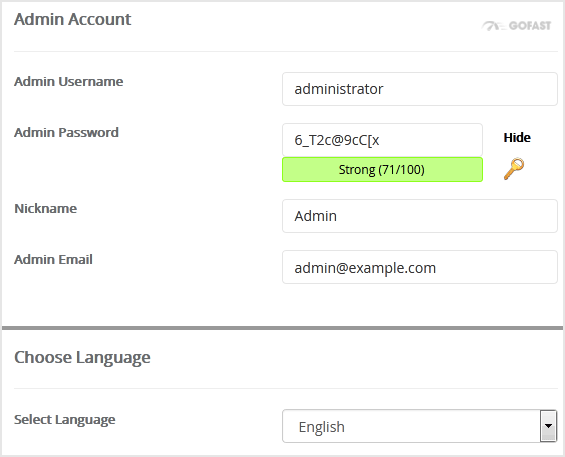Click the Admin Account section heading
565x457 pixels.
click(x=72, y=19)
